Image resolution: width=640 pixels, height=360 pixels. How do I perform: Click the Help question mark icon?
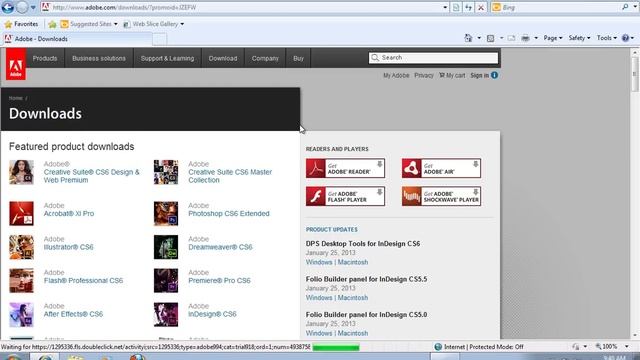pyautogui.click(x=625, y=38)
